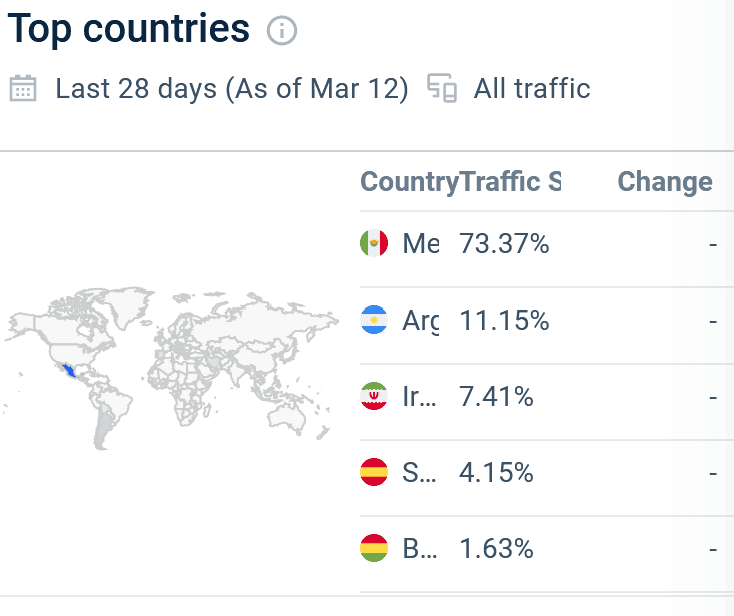Screen dimensions: 734x616
Task: Click the devices icon next to All traffic
Action: coord(442,88)
